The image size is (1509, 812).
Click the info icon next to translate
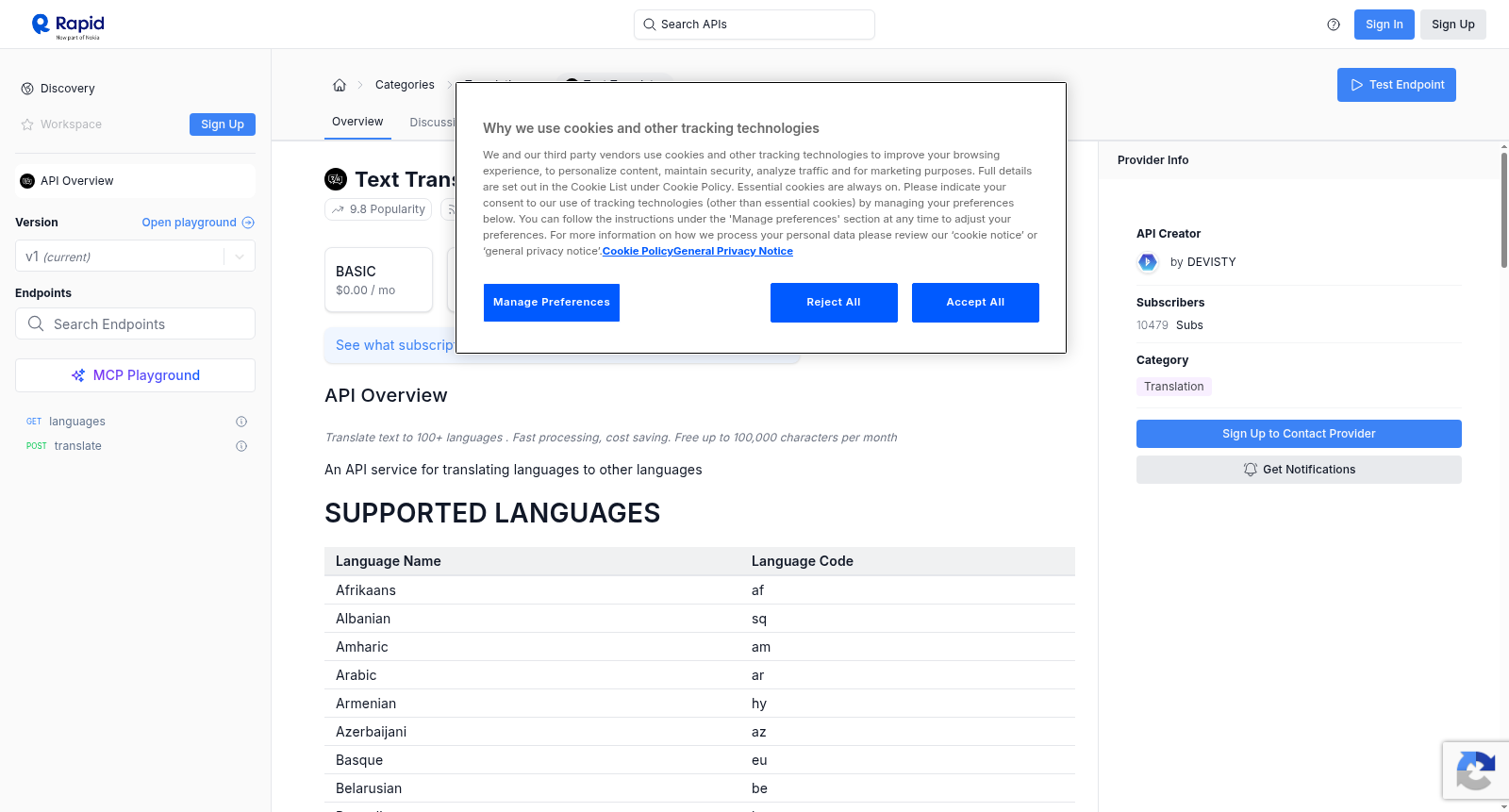241,446
